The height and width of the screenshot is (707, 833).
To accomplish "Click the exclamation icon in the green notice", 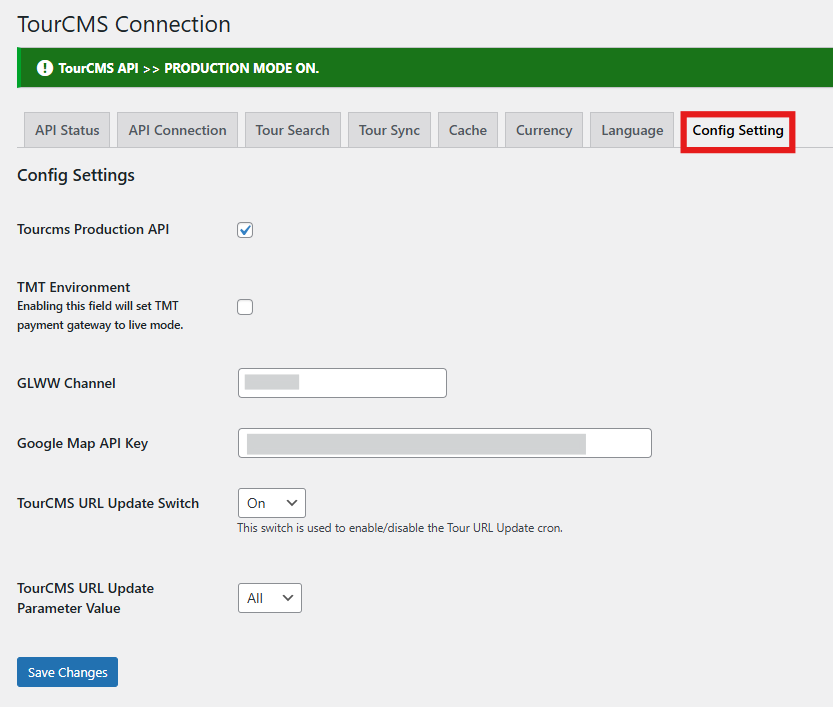I will (x=45, y=68).
